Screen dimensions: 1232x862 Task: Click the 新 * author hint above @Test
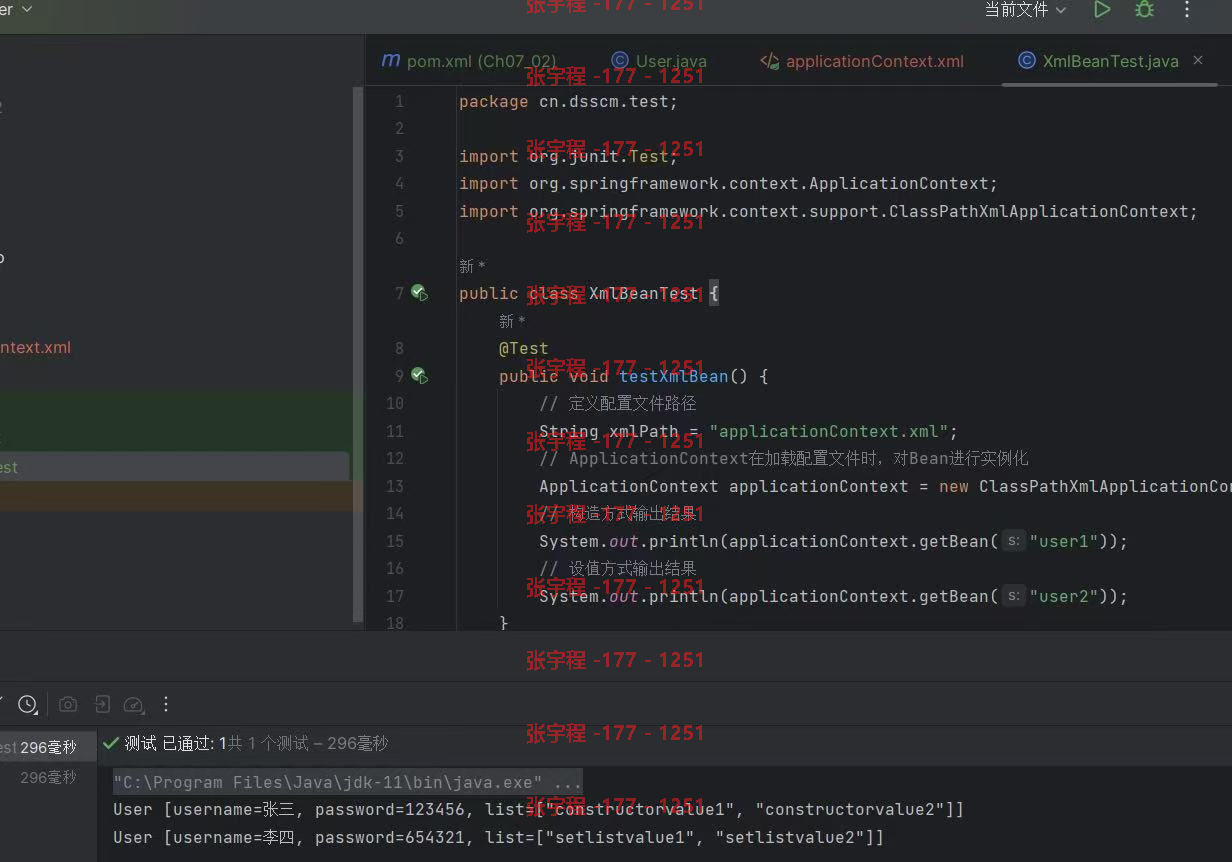coord(513,321)
